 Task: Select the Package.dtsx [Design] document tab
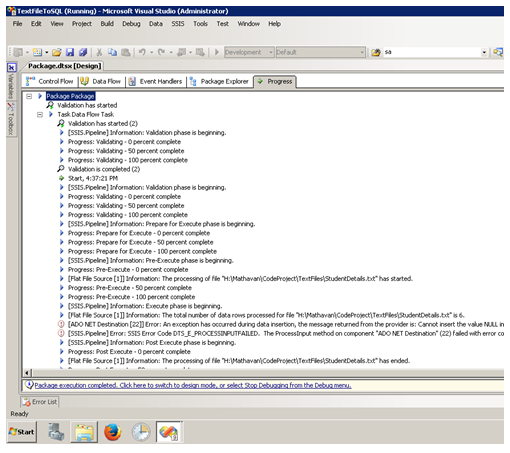(64, 66)
